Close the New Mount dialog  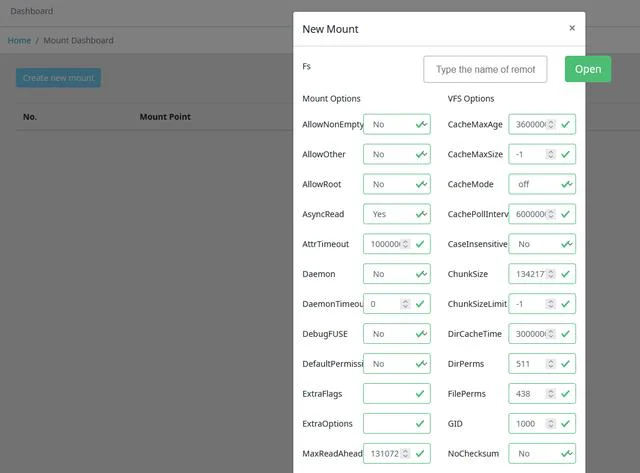(572, 28)
